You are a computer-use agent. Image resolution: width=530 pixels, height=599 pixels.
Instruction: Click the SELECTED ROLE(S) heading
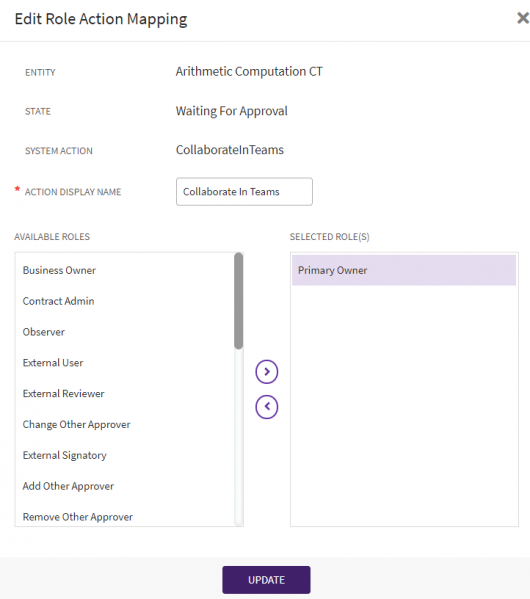[x=329, y=237]
